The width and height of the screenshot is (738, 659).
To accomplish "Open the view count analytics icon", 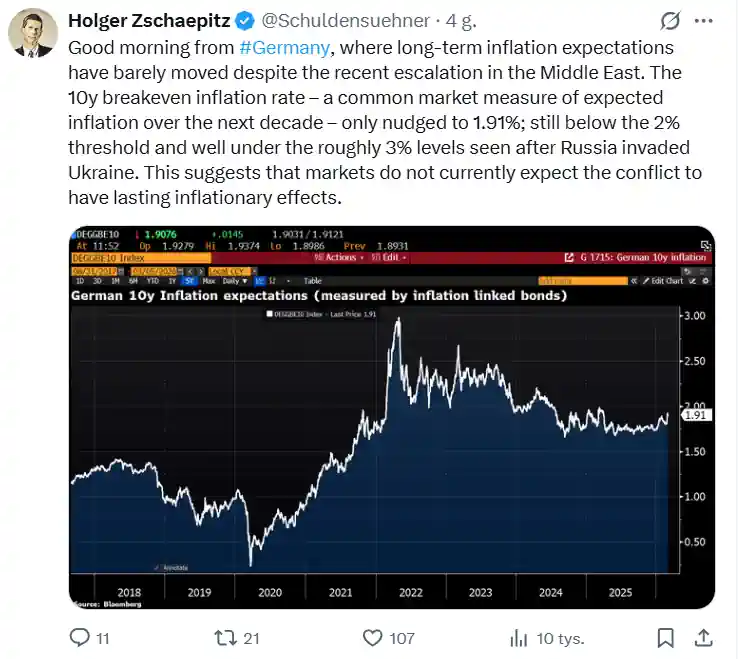I will point(519,637).
